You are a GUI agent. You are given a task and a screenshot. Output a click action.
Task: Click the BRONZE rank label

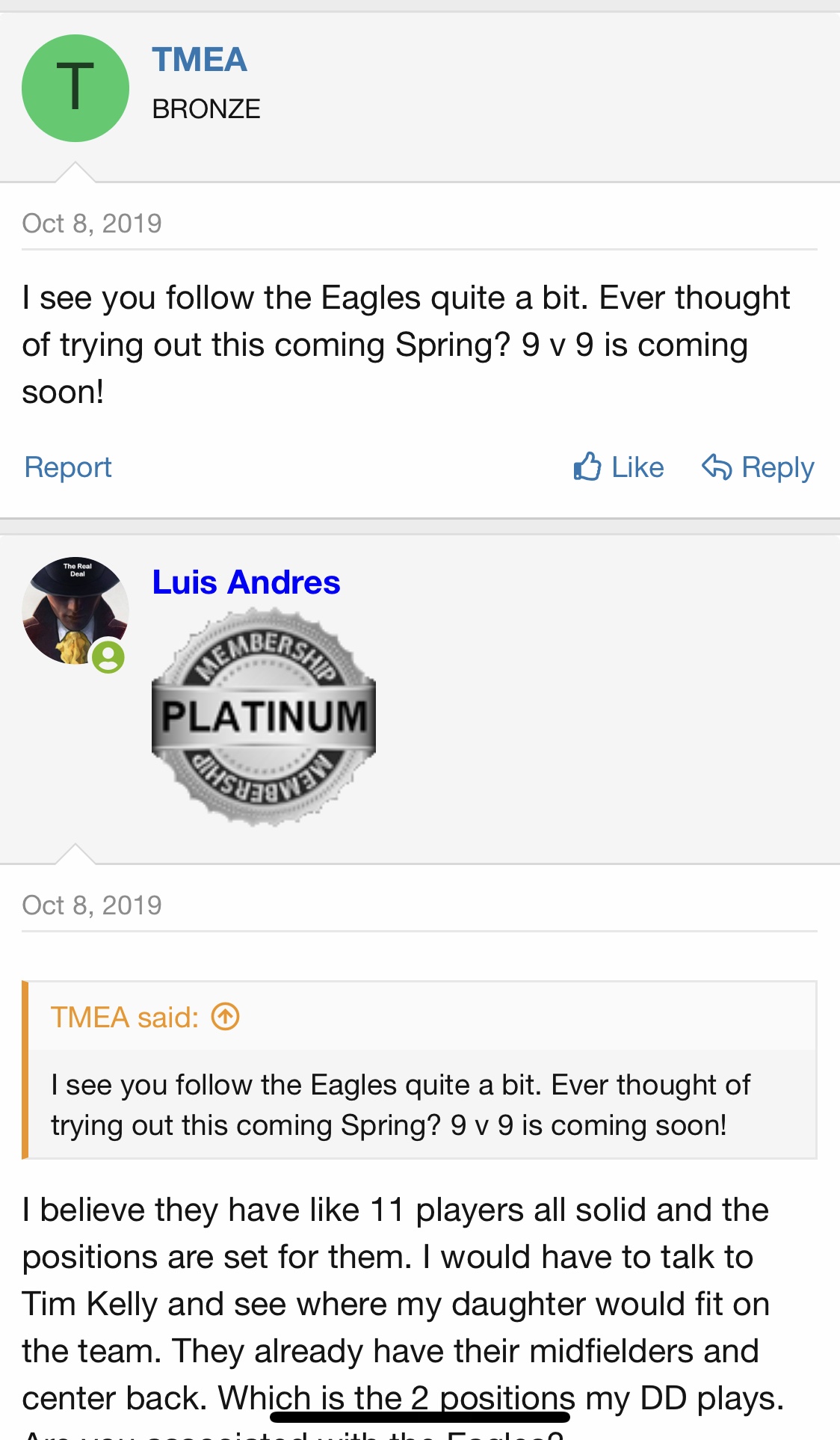(x=206, y=109)
